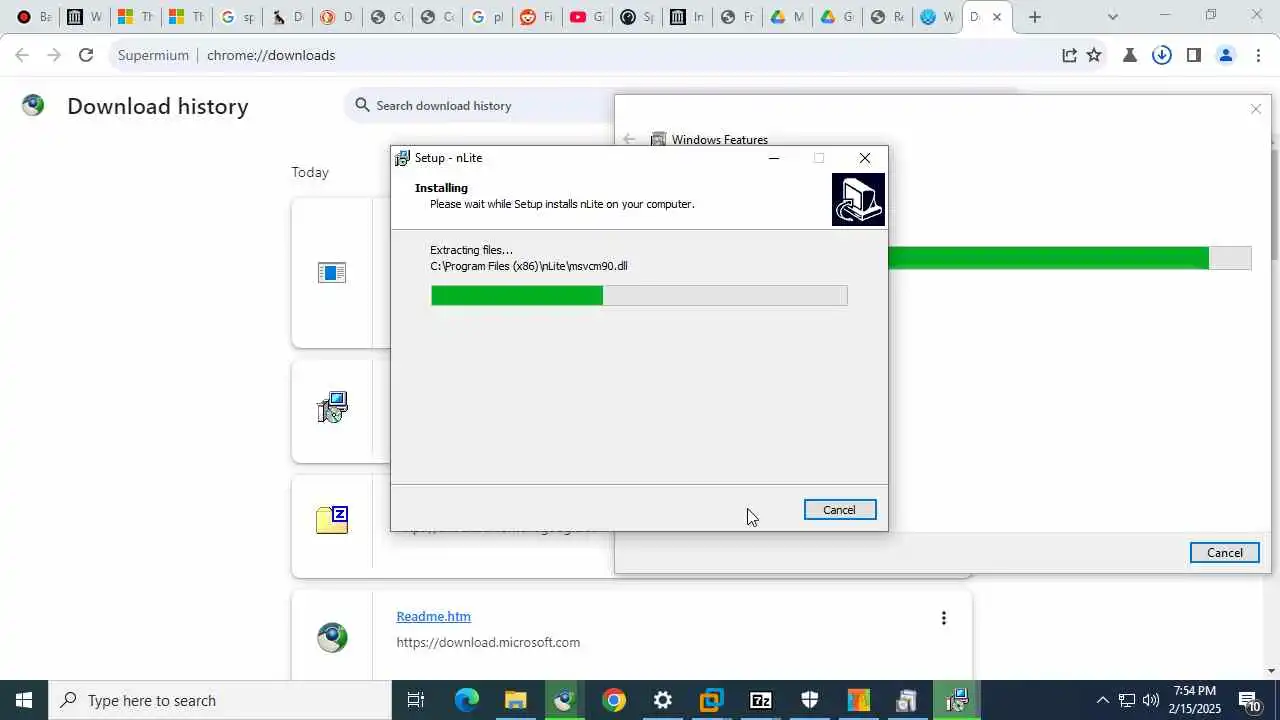
Task: Open the notification center with 10 badge
Action: (x=1250, y=700)
